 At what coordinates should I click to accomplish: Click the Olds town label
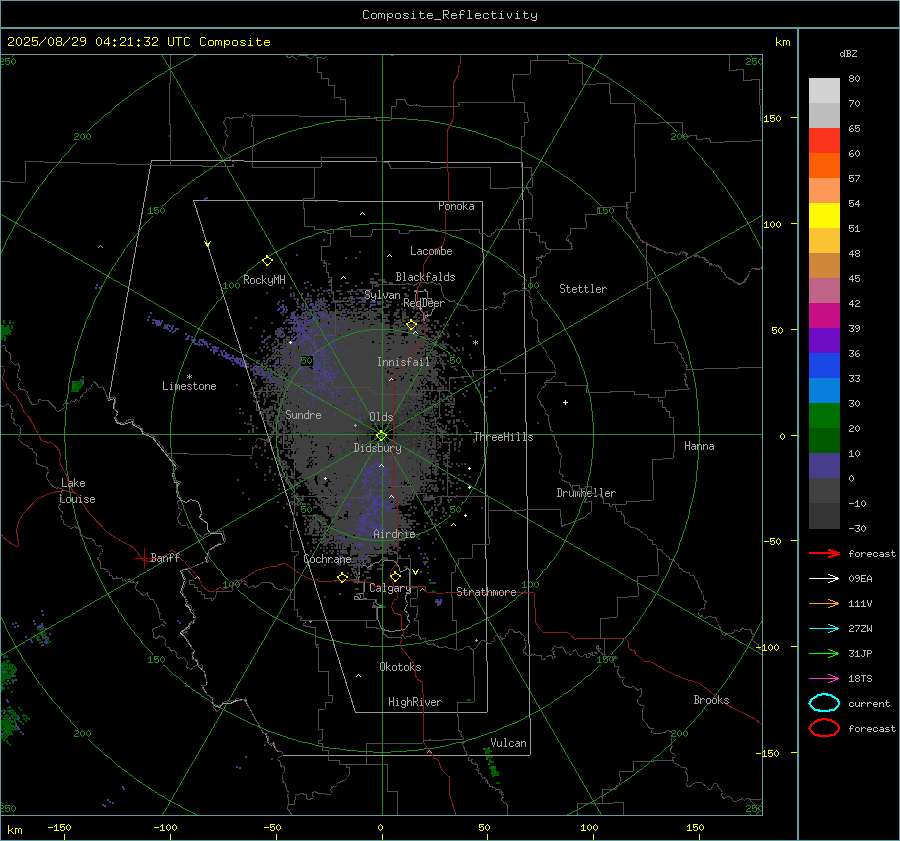(x=381, y=417)
